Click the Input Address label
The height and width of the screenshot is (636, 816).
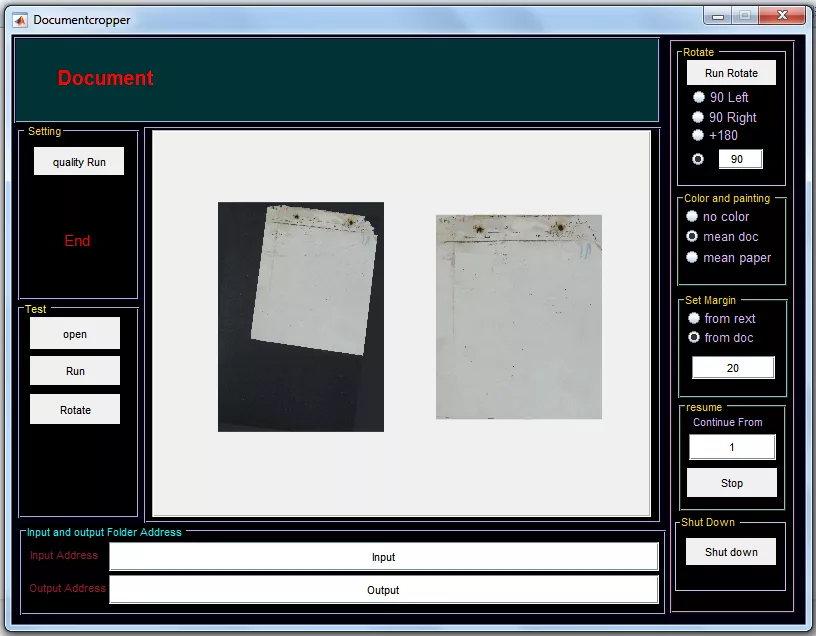coord(64,555)
